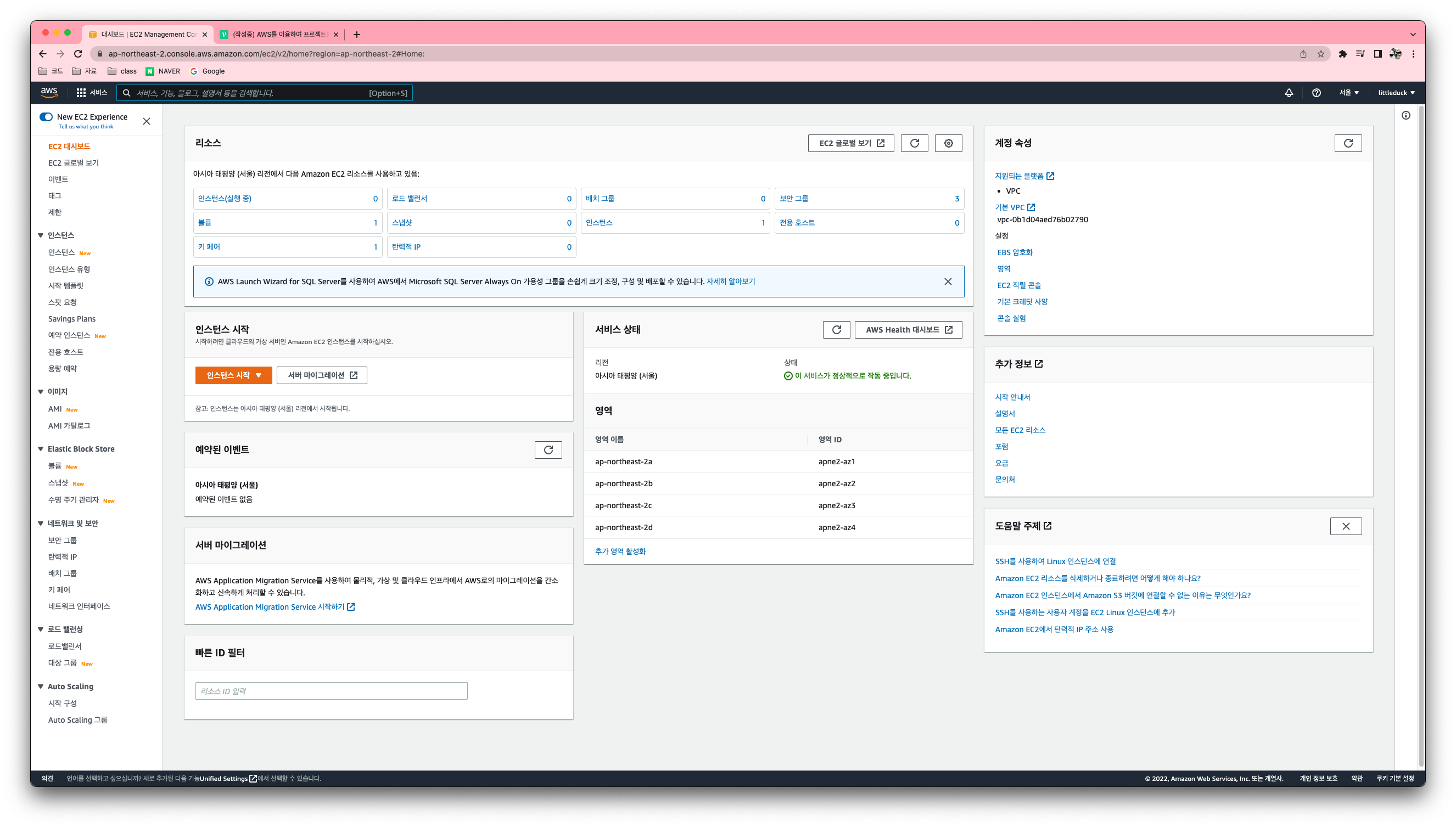Image resolution: width=1456 pixels, height=827 pixels.
Task: Open 시작 템플릿 in sidebar
Action: 65,285
